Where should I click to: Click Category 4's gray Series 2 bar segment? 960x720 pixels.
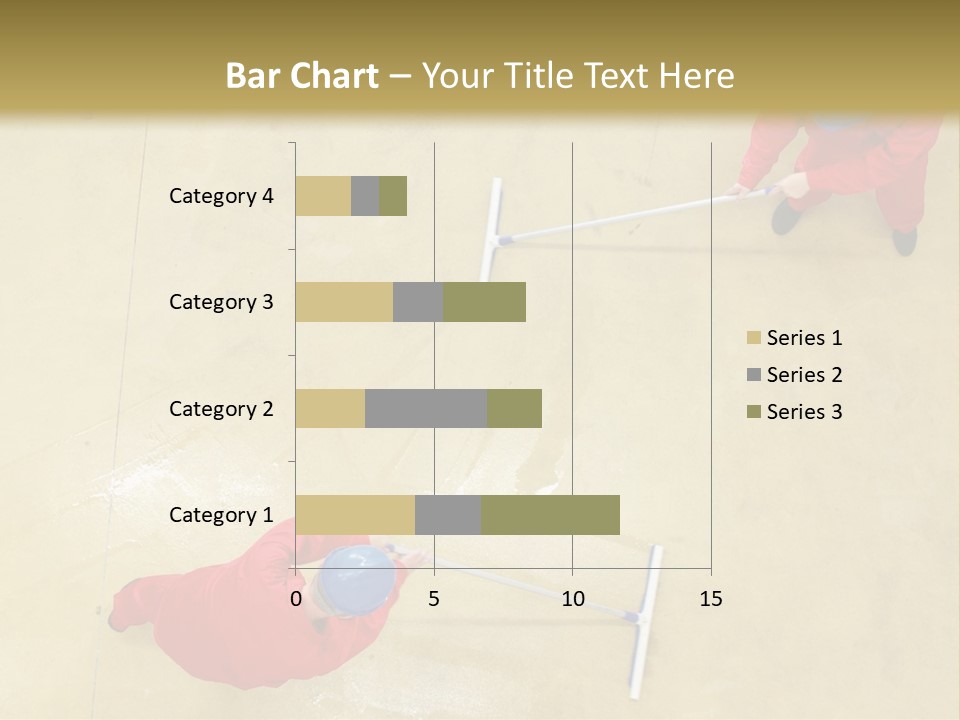(x=365, y=196)
